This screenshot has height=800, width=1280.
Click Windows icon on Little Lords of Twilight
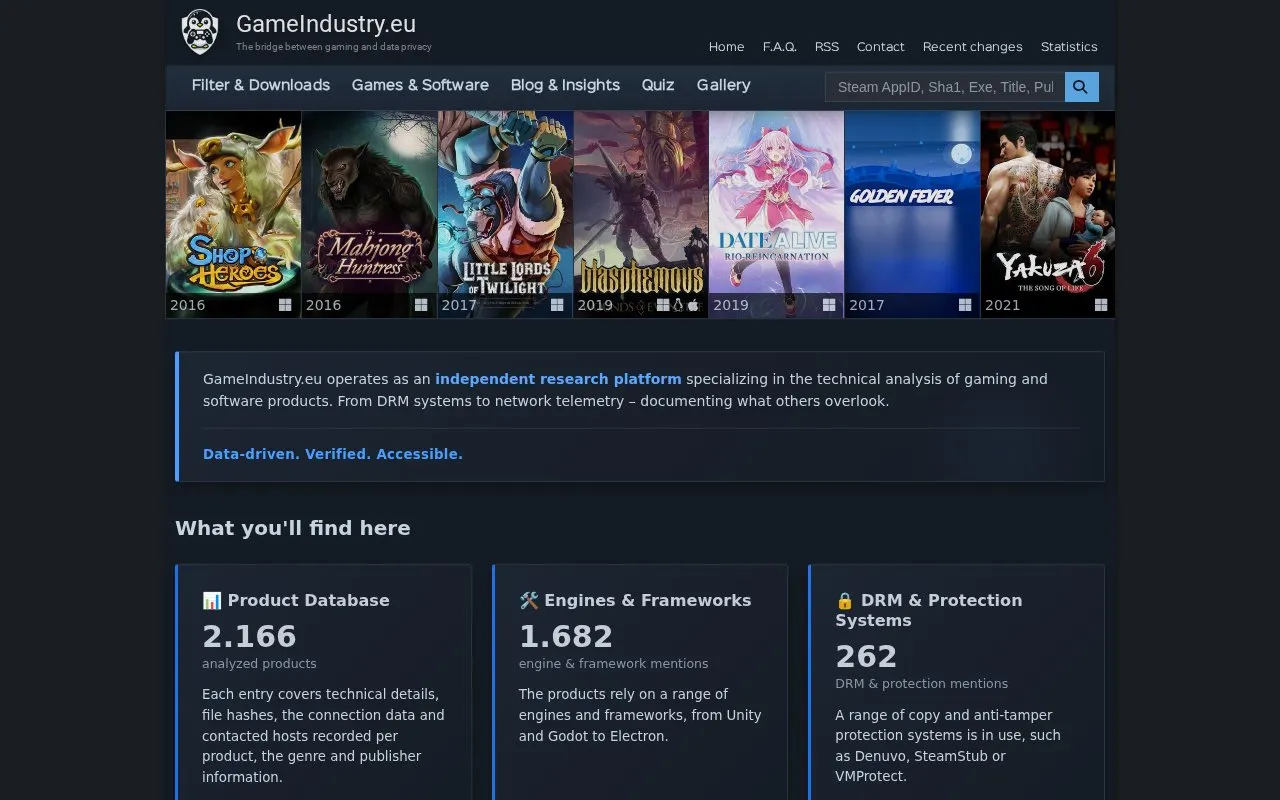point(557,305)
